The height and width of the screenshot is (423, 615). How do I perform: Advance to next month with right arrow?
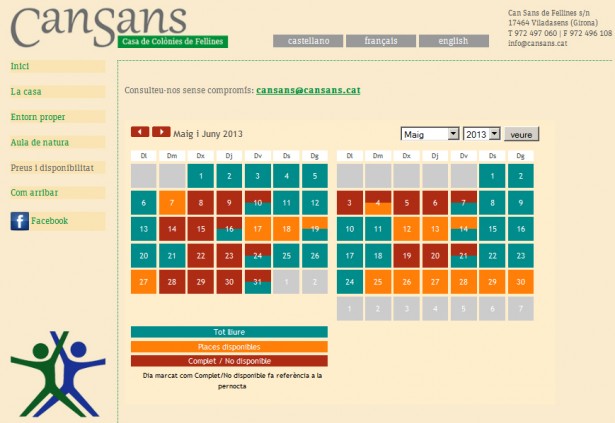161,132
